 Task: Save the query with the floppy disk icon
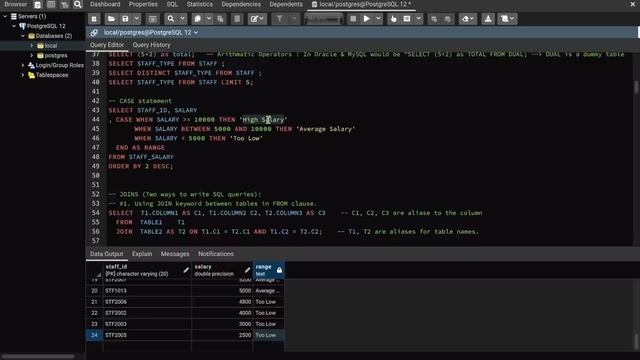[x=125, y=19]
